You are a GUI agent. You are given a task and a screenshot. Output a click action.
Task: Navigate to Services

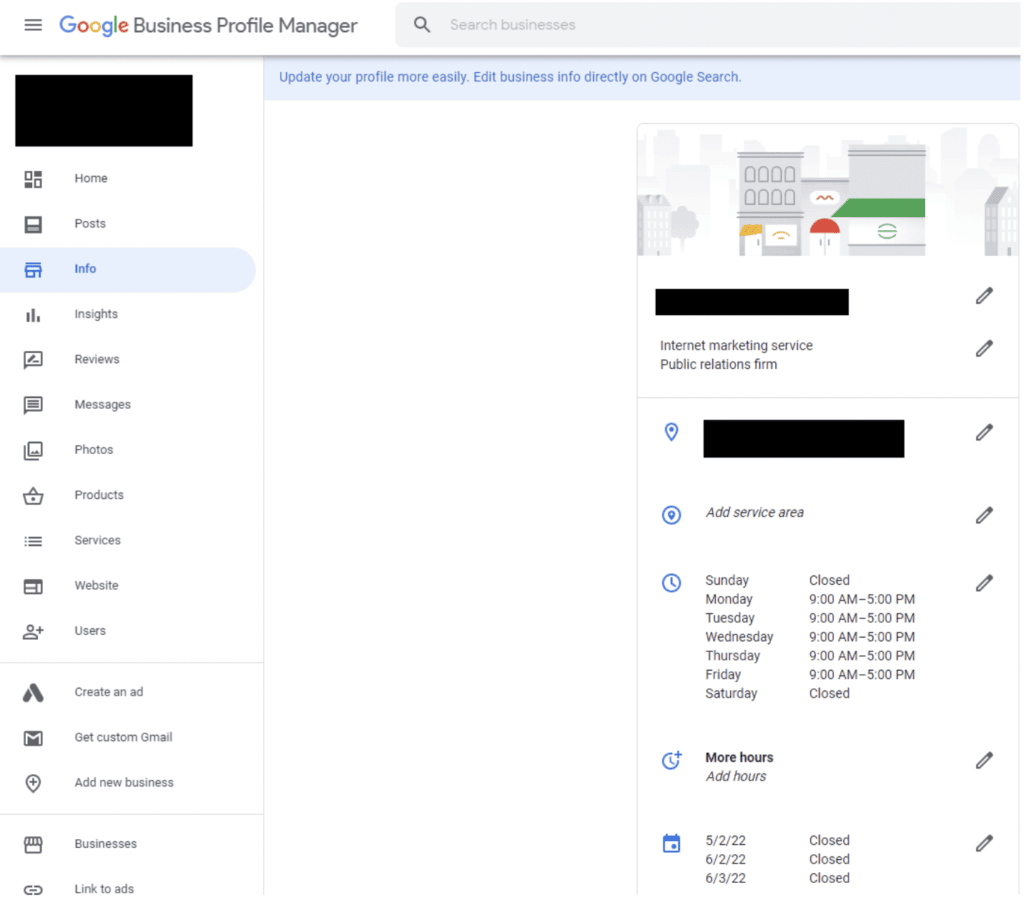click(x=97, y=540)
